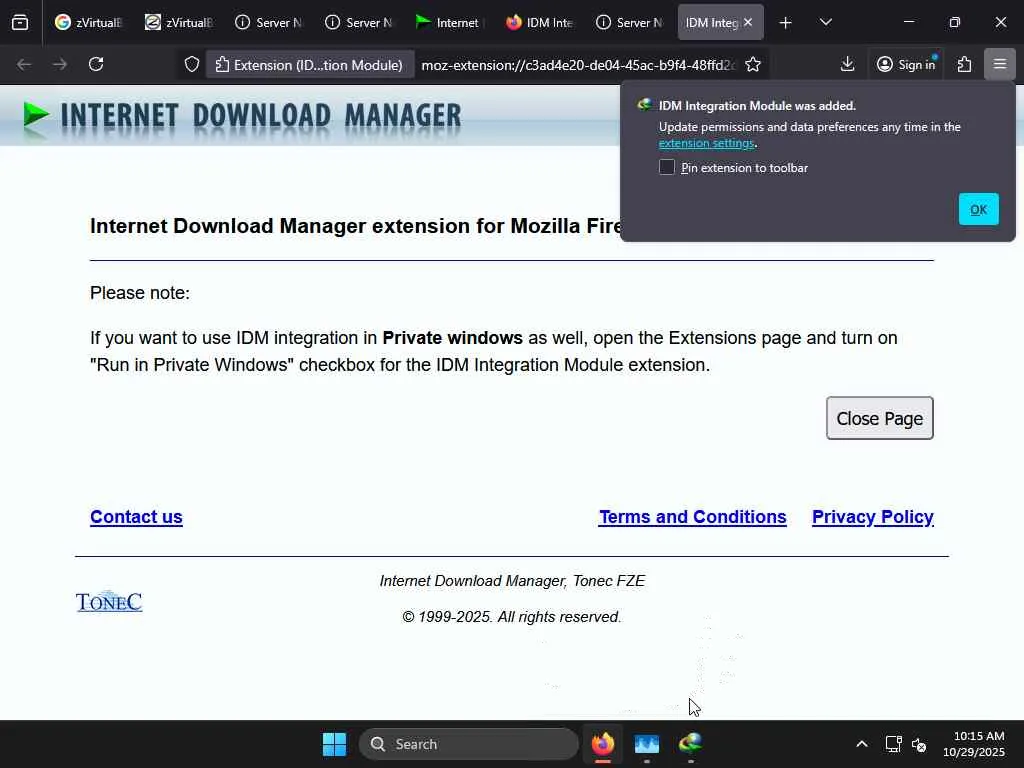Enable Pin extension to toolbar checkbox

point(667,167)
